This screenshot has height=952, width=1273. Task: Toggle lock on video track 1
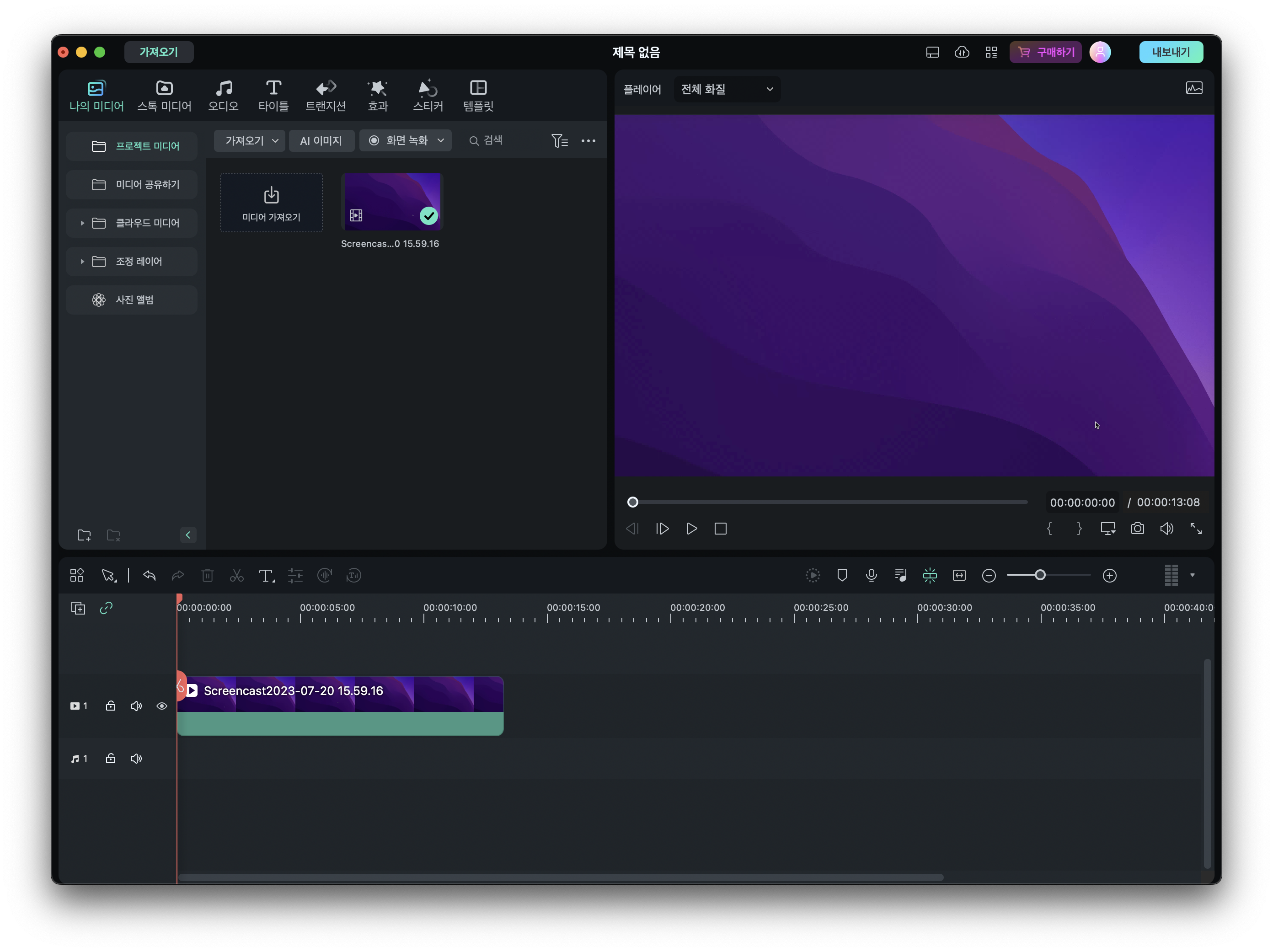pos(111,706)
